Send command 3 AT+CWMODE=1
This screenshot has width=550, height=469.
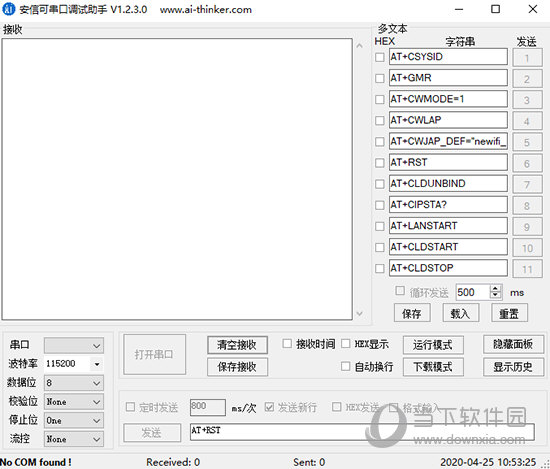coord(527,100)
